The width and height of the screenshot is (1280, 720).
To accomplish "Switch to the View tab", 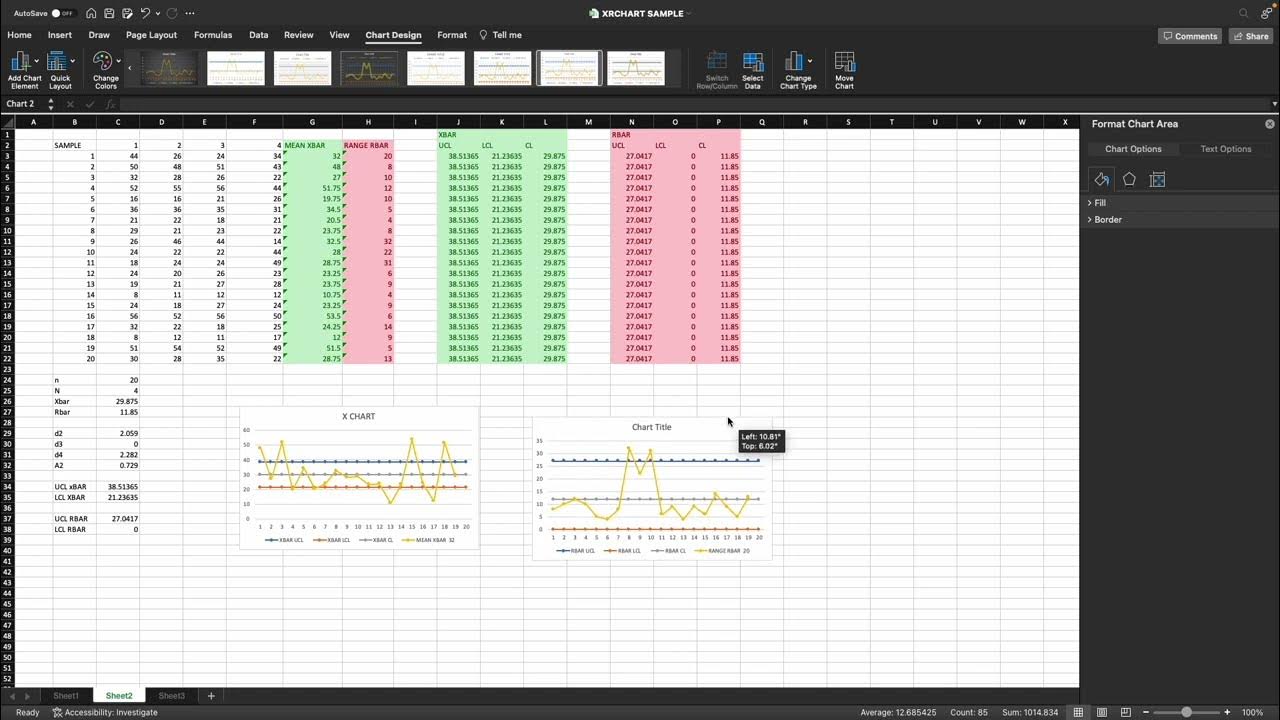I will point(339,35).
